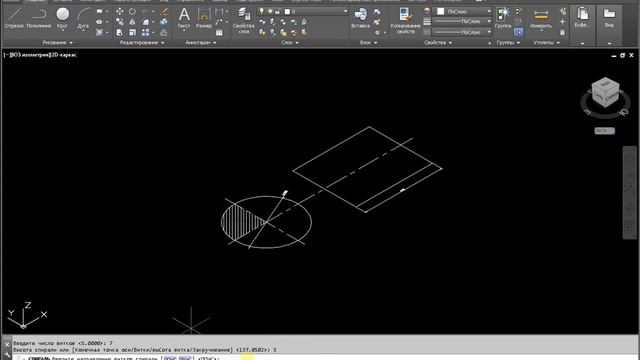Click the Rotate tool icon
Viewport: 640px width, 360px height.
pos(133,11)
